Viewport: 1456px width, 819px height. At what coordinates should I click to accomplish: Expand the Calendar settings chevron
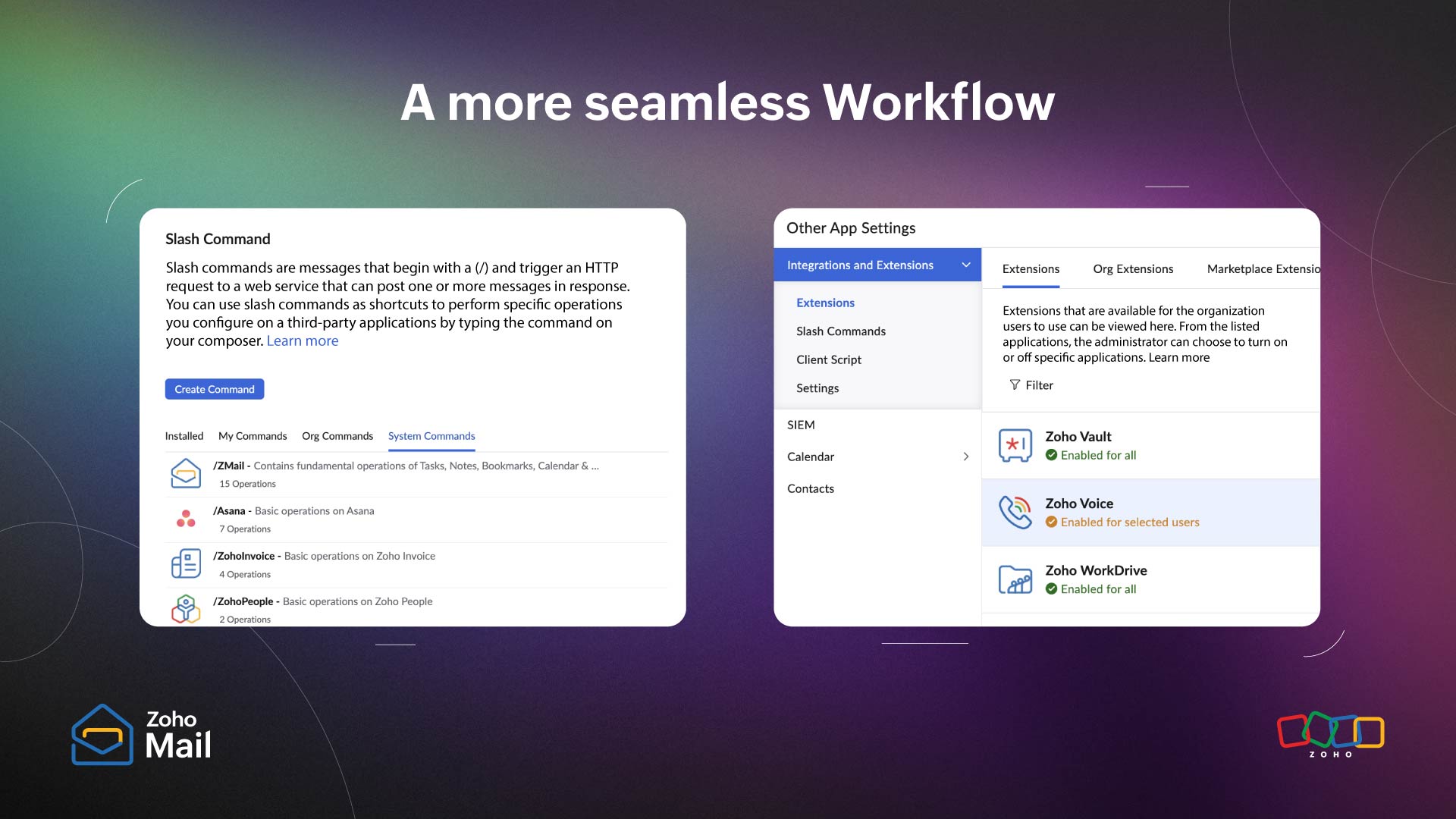[965, 457]
